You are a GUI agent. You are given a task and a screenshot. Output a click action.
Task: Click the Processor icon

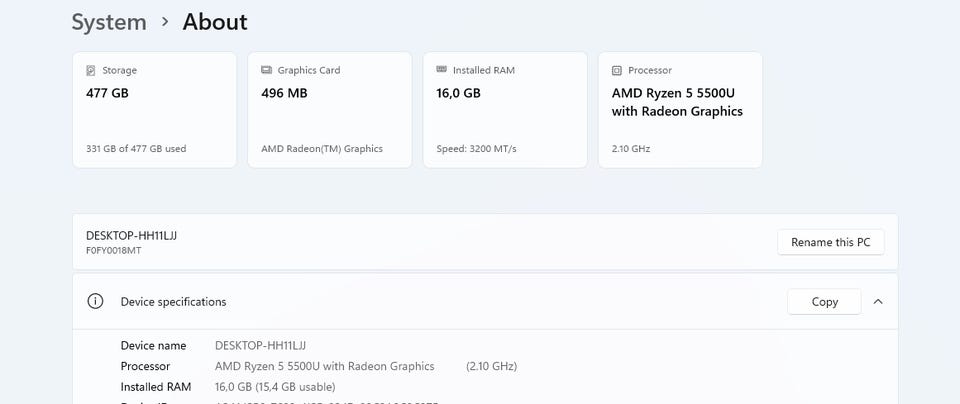[616, 71]
